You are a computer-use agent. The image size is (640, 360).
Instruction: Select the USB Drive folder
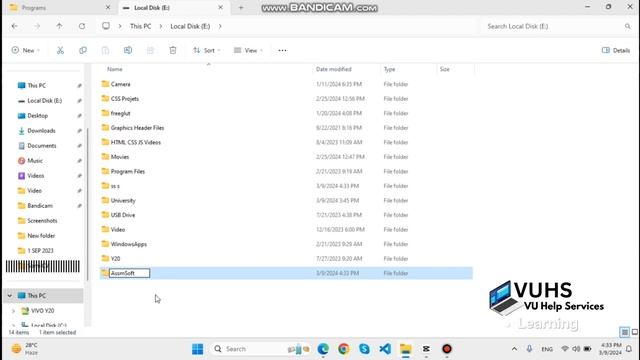(x=123, y=215)
